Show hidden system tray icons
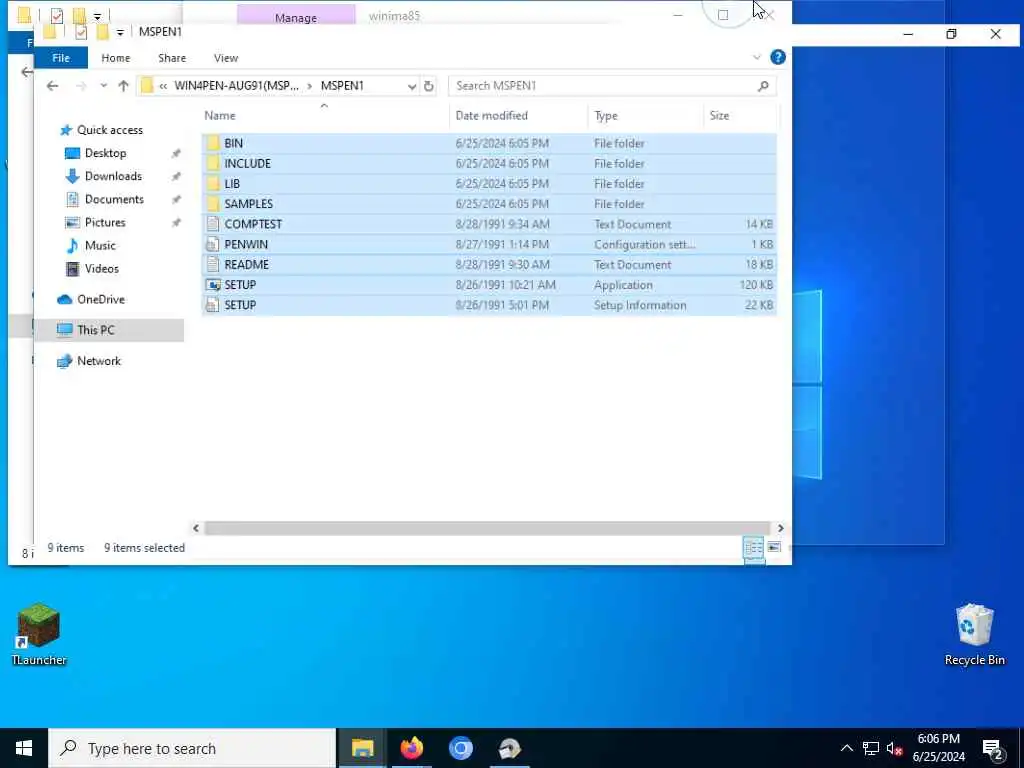The height and width of the screenshot is (768, 1024). [x=846, y=748]
